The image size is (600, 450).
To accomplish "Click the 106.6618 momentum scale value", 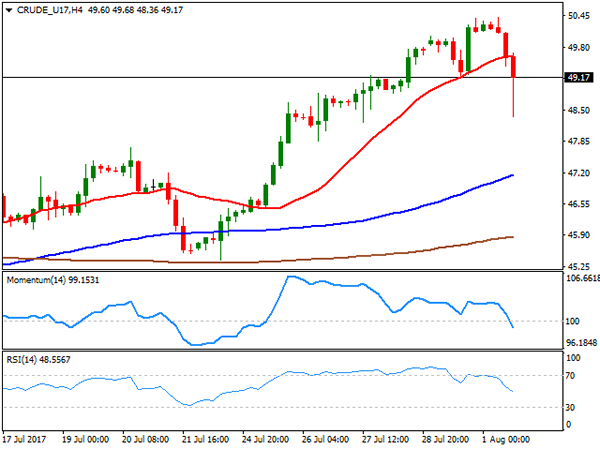I will 582,279.
